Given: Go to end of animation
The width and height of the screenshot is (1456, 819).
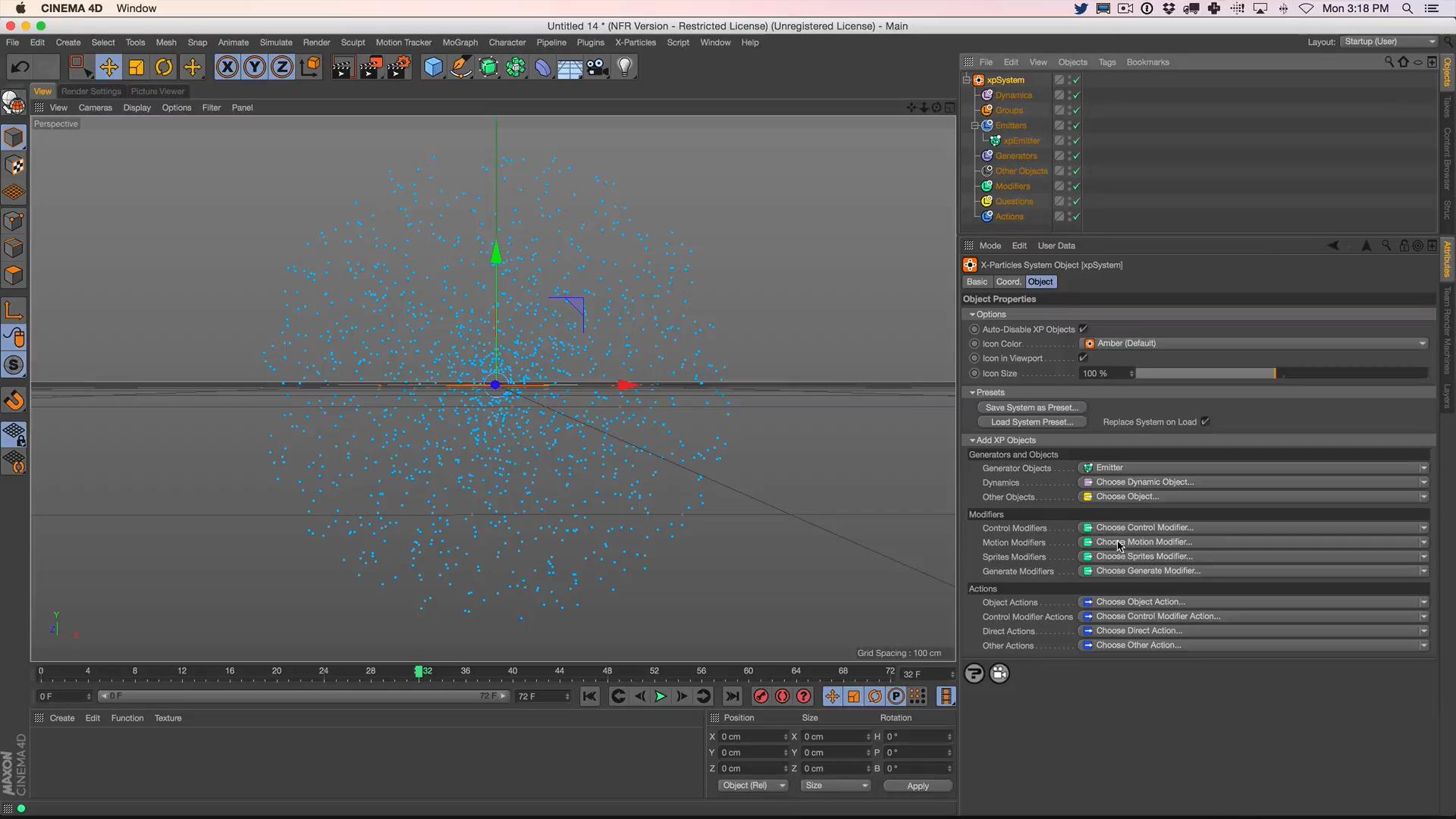Looking at the screenshot, I should click(x=732, y=696).
